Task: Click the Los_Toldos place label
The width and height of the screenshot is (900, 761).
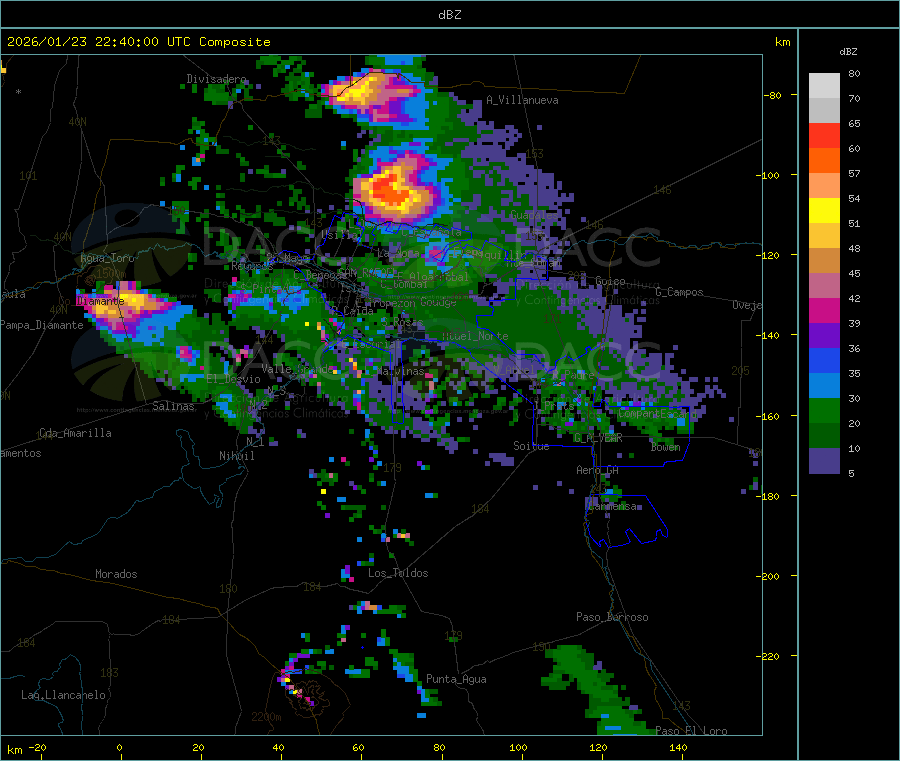Action: pos(398,573)
